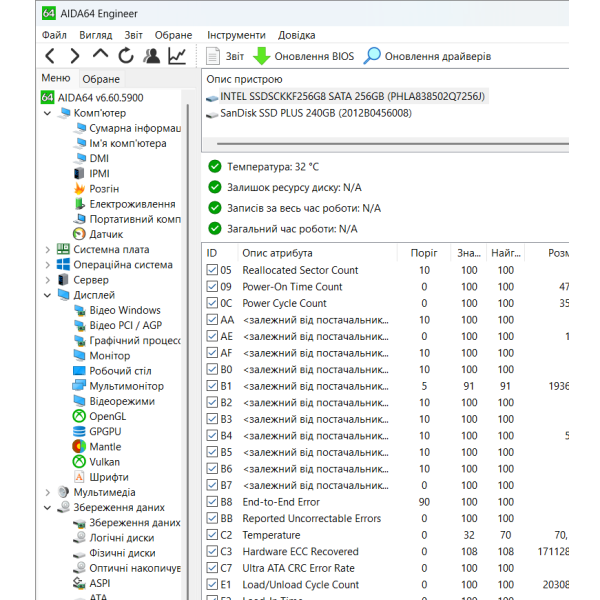The height and width of the screenshot is (600, 600).
Task: Open Фізичні диски tree item
Action: [114, 553]
